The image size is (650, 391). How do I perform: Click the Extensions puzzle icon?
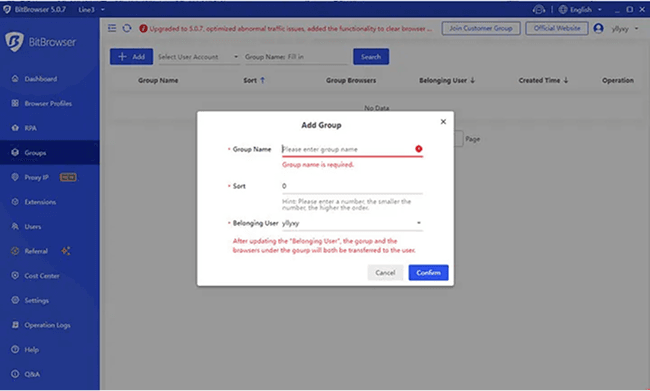pos(15,202)
